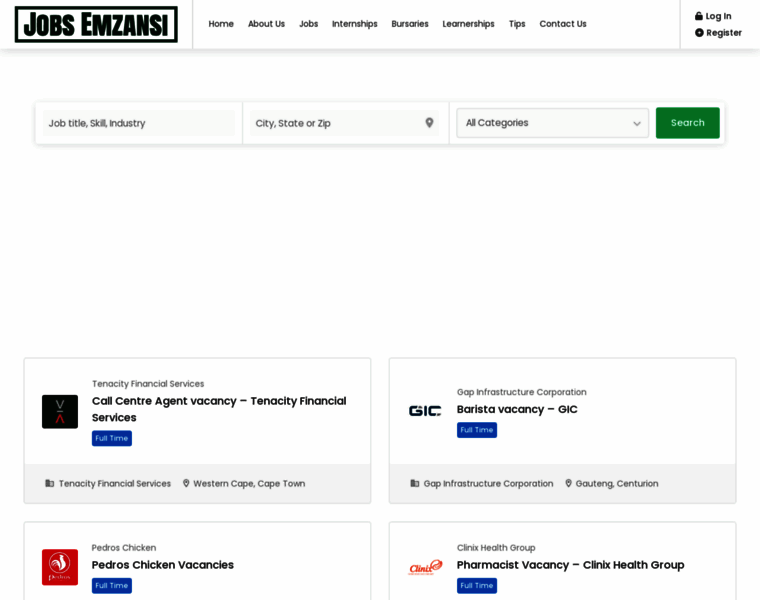Click the location pin in the city field
This screenshot has width=760, height=600.
[429, 123]
